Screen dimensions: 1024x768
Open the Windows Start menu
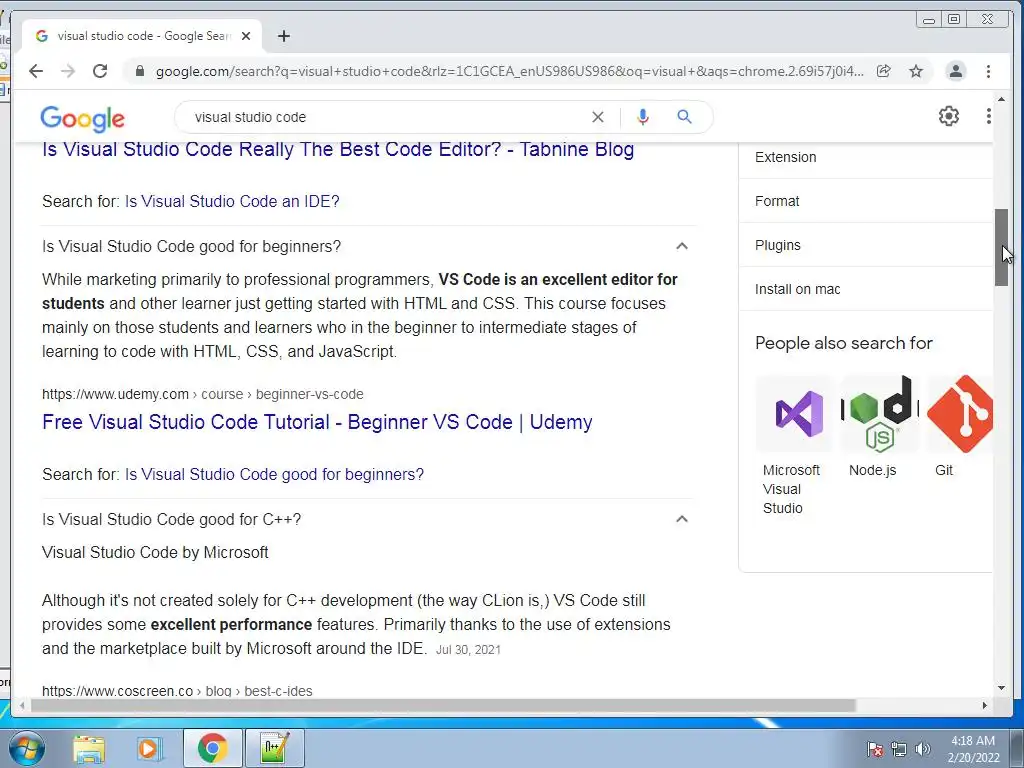(26, 748)
